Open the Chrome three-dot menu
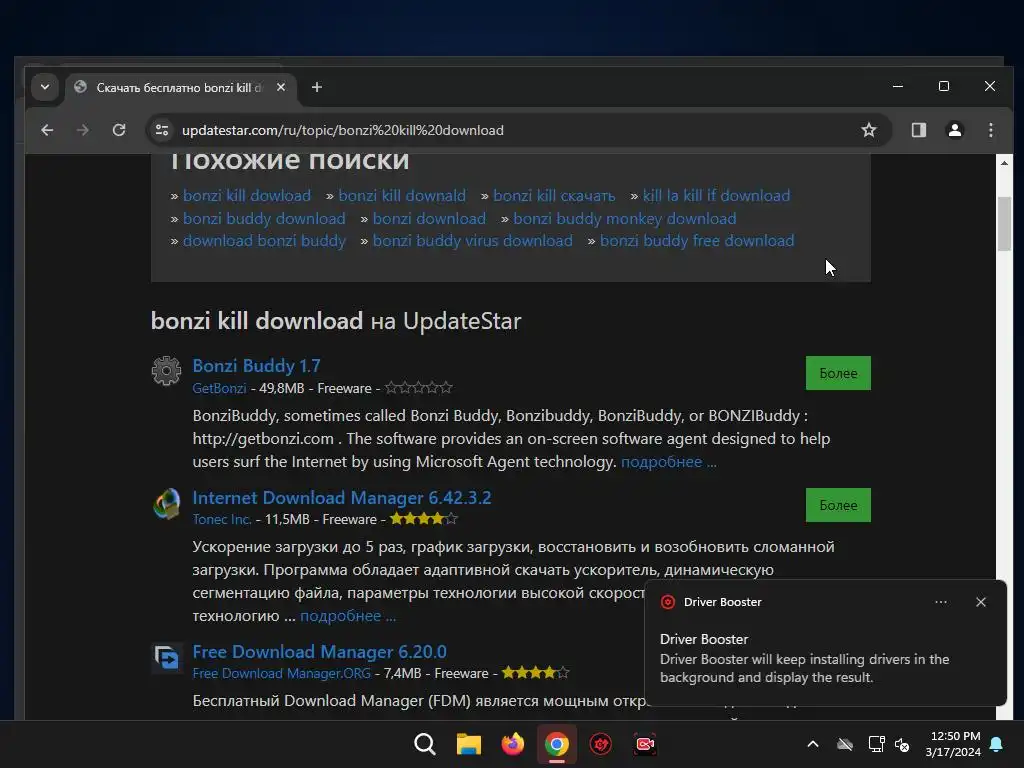 [x=991, y=130]
